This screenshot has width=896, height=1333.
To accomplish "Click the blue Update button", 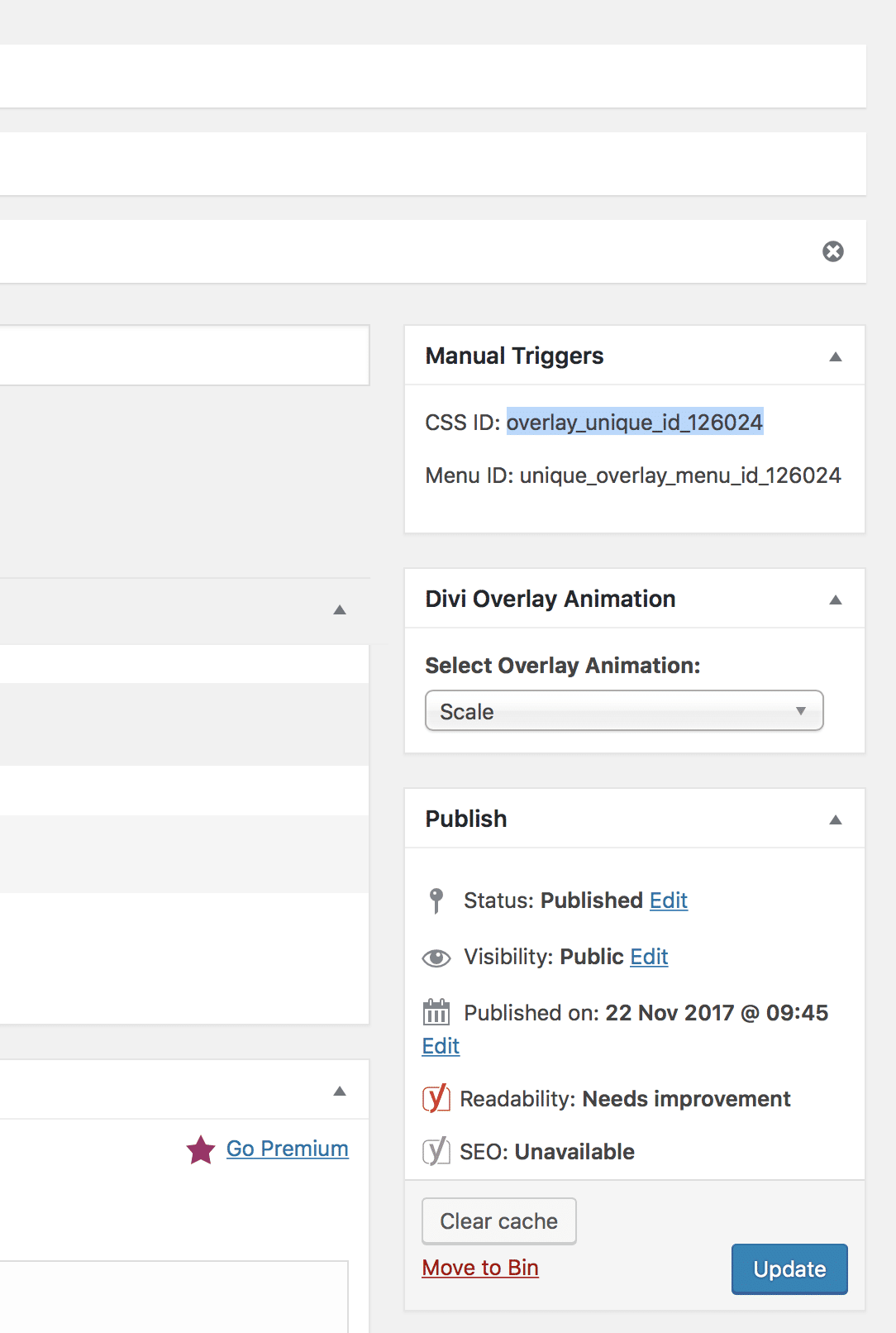I will [789, 1269].
